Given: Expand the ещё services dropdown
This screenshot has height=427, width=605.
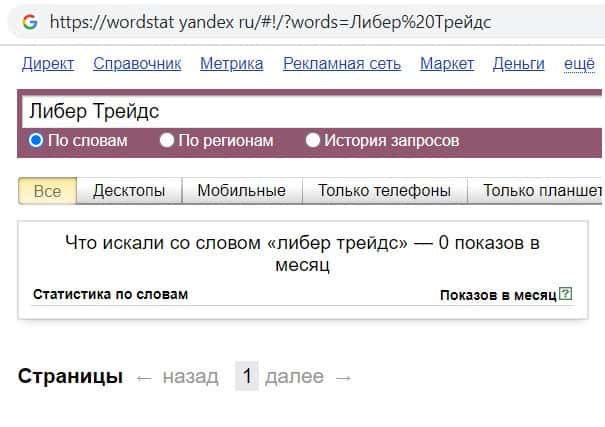Looking at the screenshot, I should (580, 64).
